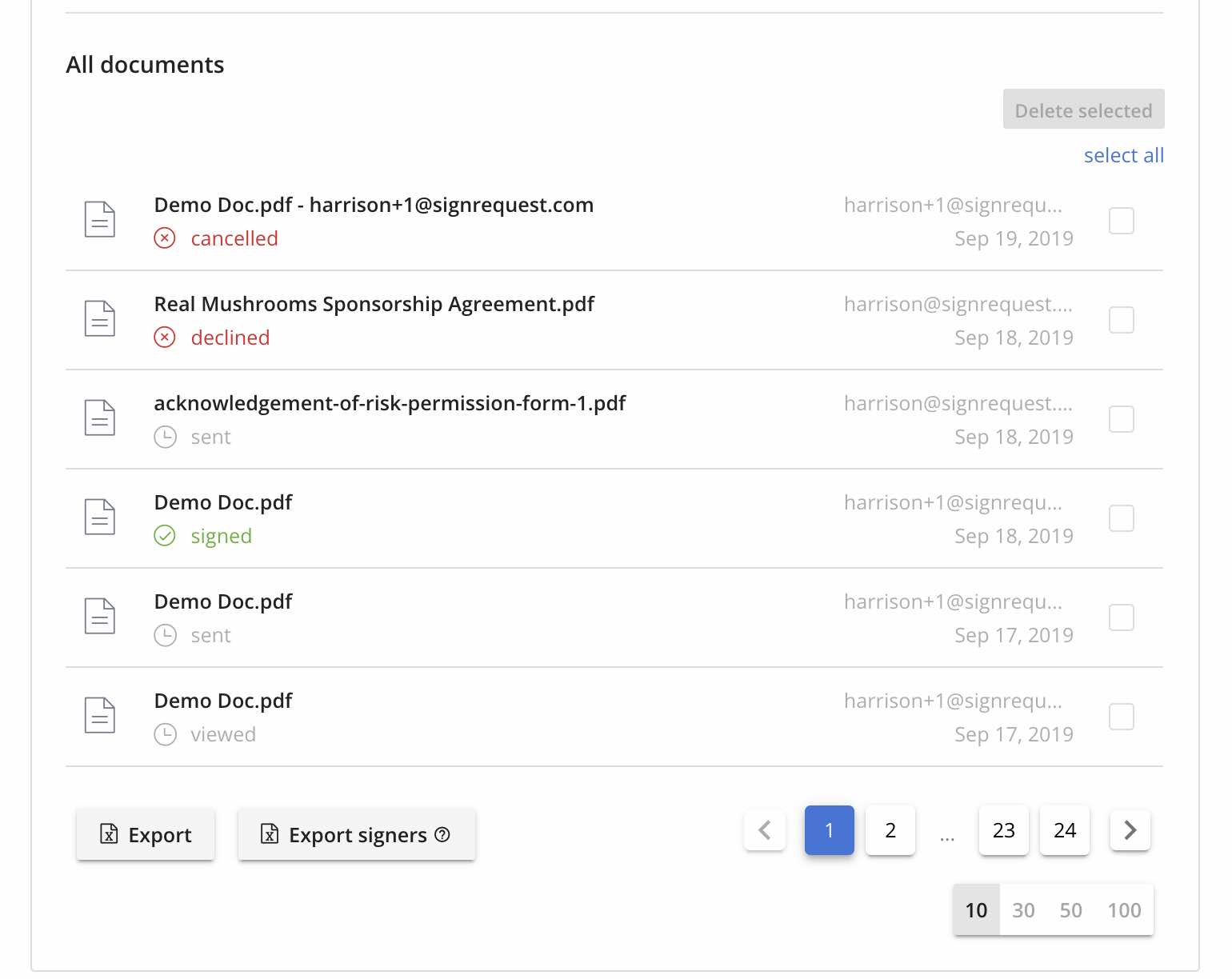The width and height of the screenshot is (1232, 979).
Task: Jump to last page 24
Action: pyautogui.click(x=1065, y=830)
